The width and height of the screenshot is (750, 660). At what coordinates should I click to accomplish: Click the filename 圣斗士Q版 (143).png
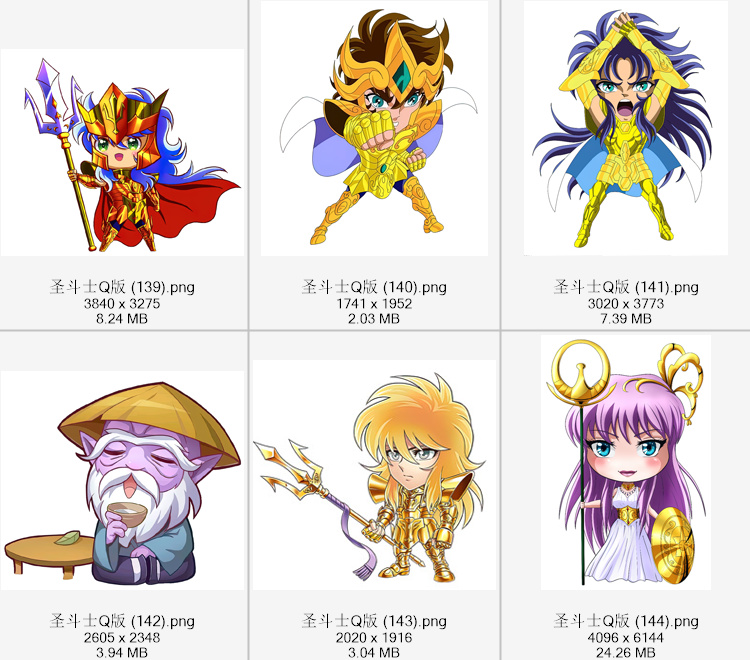pyautogui.click(x=375, y=621)
